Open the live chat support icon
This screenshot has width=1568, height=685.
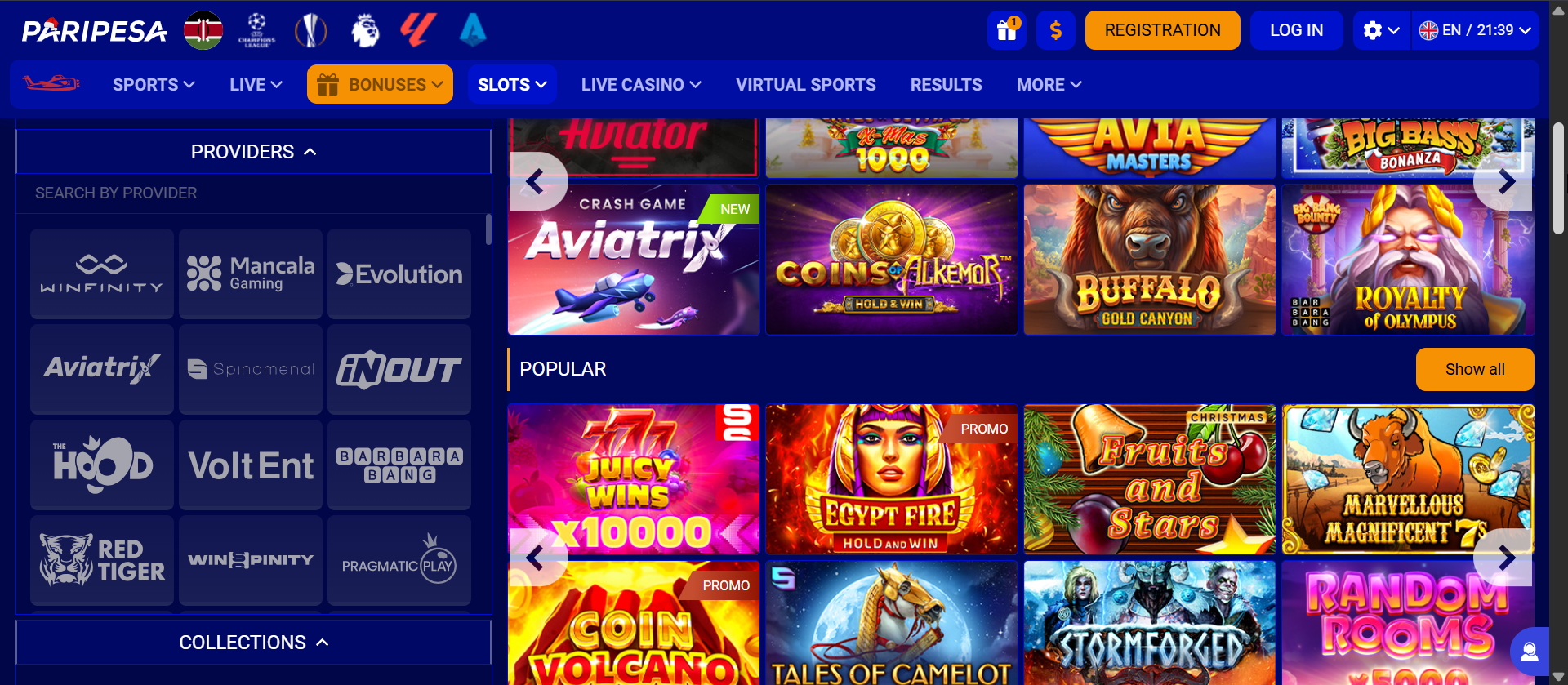[1530, 652]
